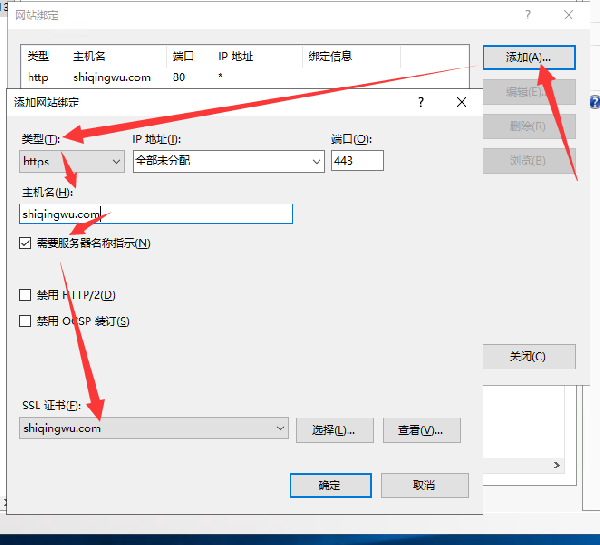
Task: Close the 添加网站绑定 dialog with X
Action: click(x=461, y=102)
